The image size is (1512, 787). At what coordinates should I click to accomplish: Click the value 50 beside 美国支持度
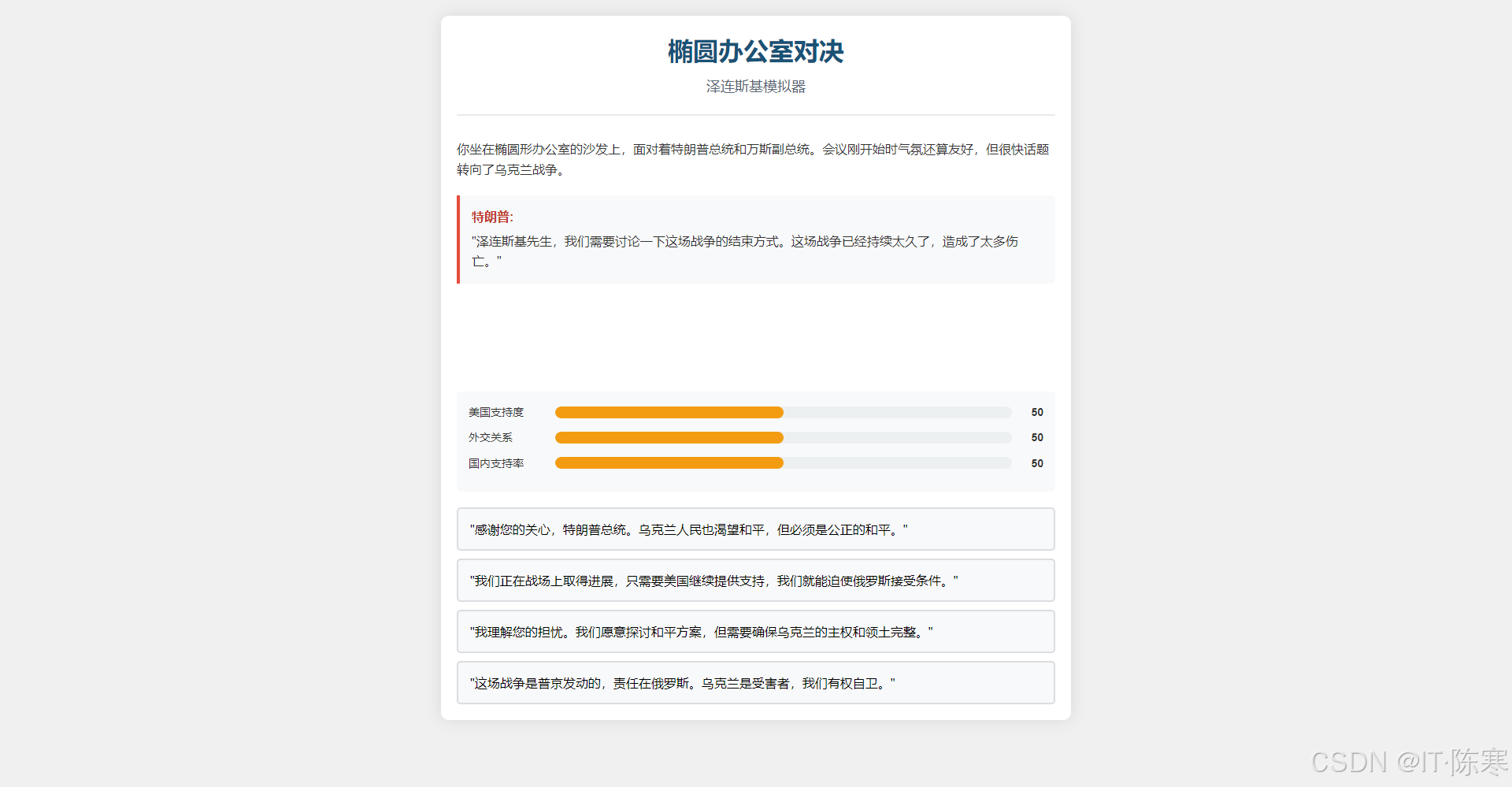pyautogui.click(x=1037, y=412)
